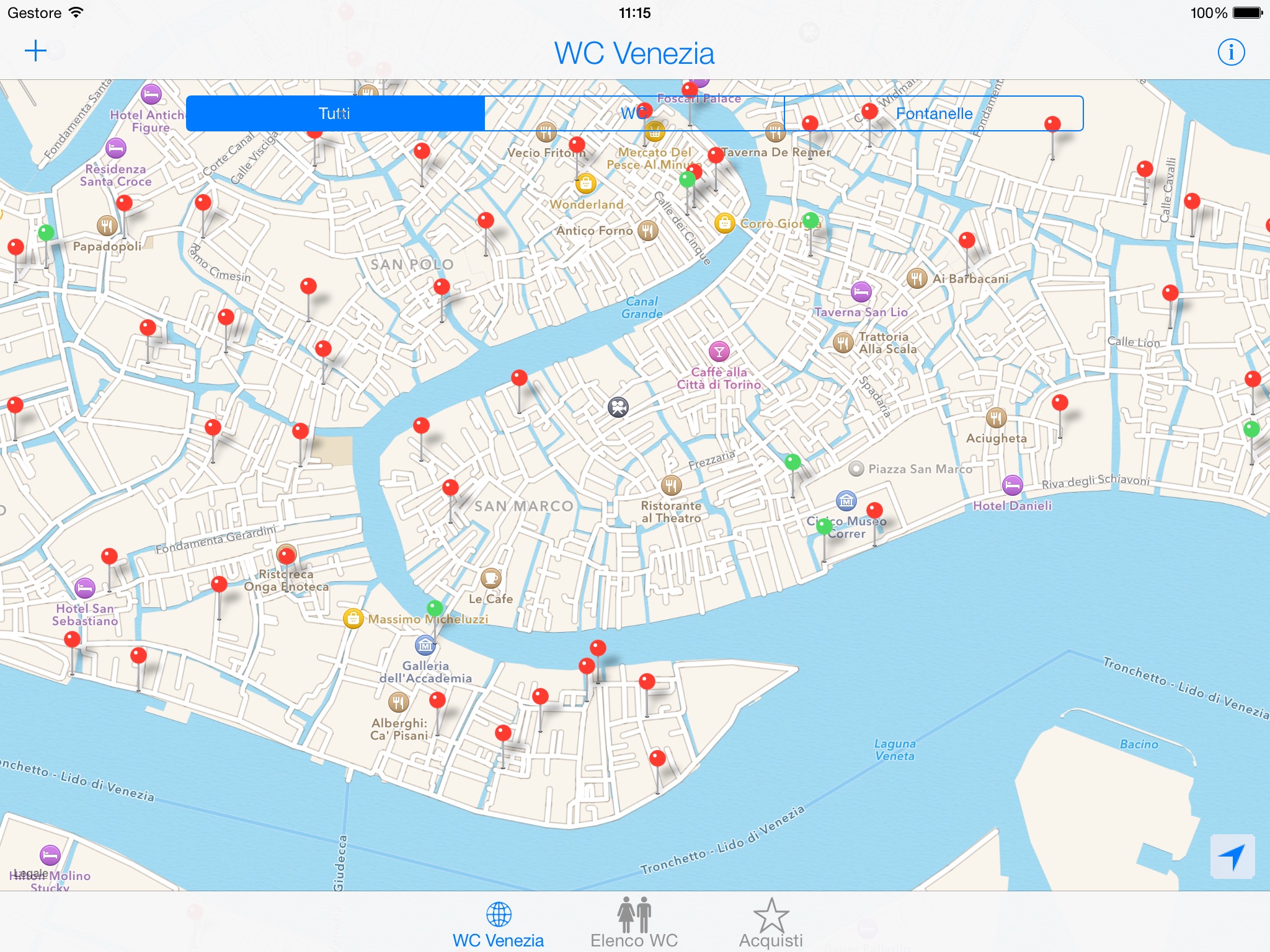
Task: Tap Antico Forno restaurant icon
Action: click(x=647, y=231)
